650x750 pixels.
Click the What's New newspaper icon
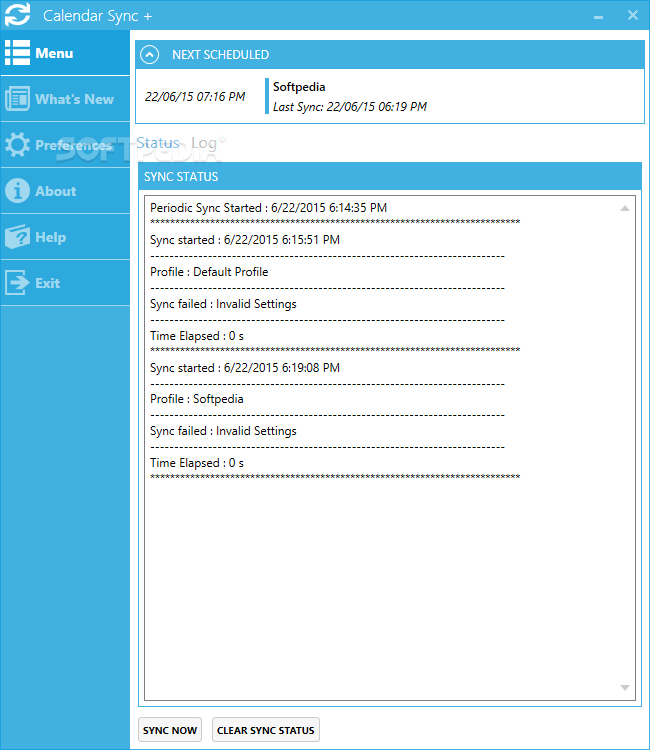click(17, 99)
